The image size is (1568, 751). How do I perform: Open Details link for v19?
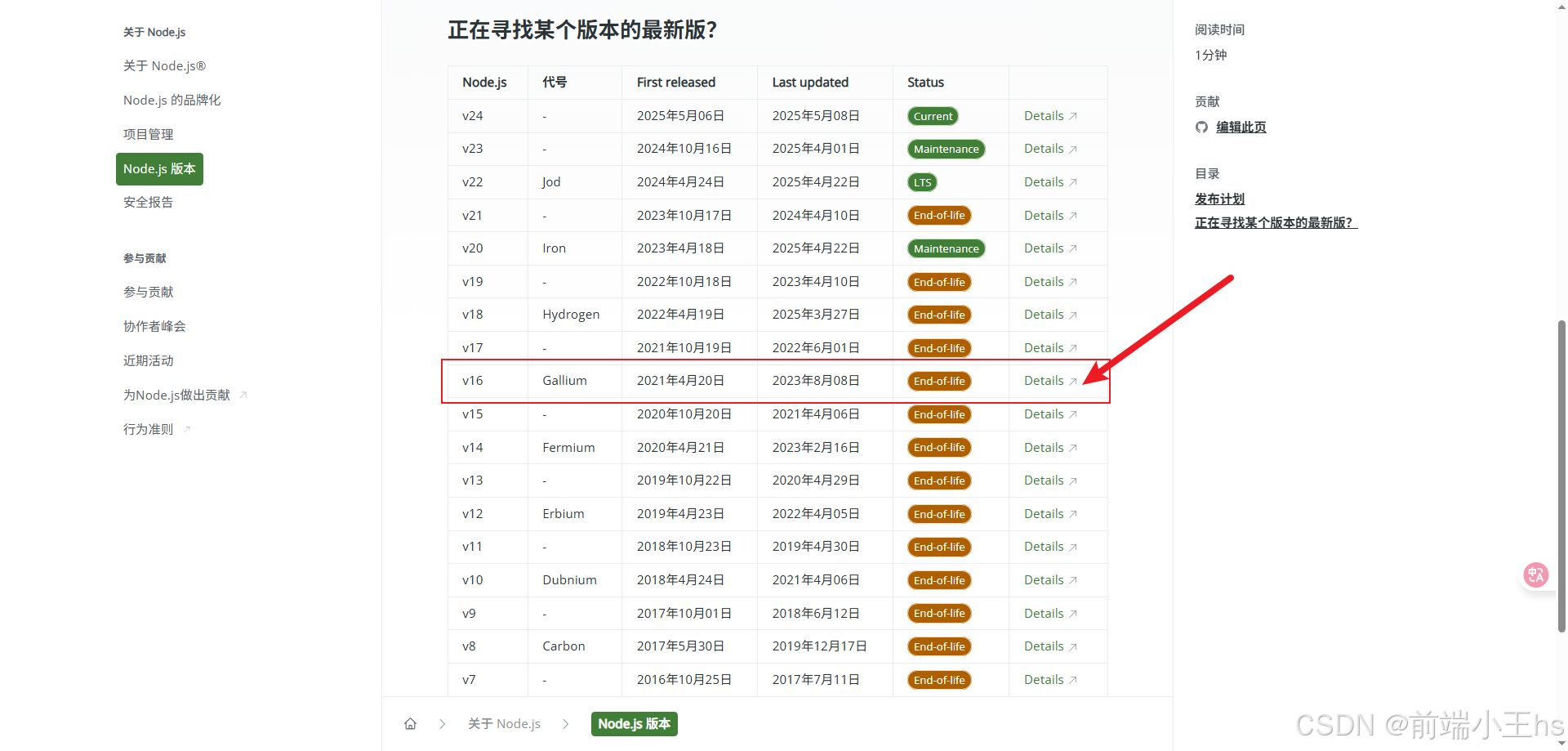[x=1050, y=282]
